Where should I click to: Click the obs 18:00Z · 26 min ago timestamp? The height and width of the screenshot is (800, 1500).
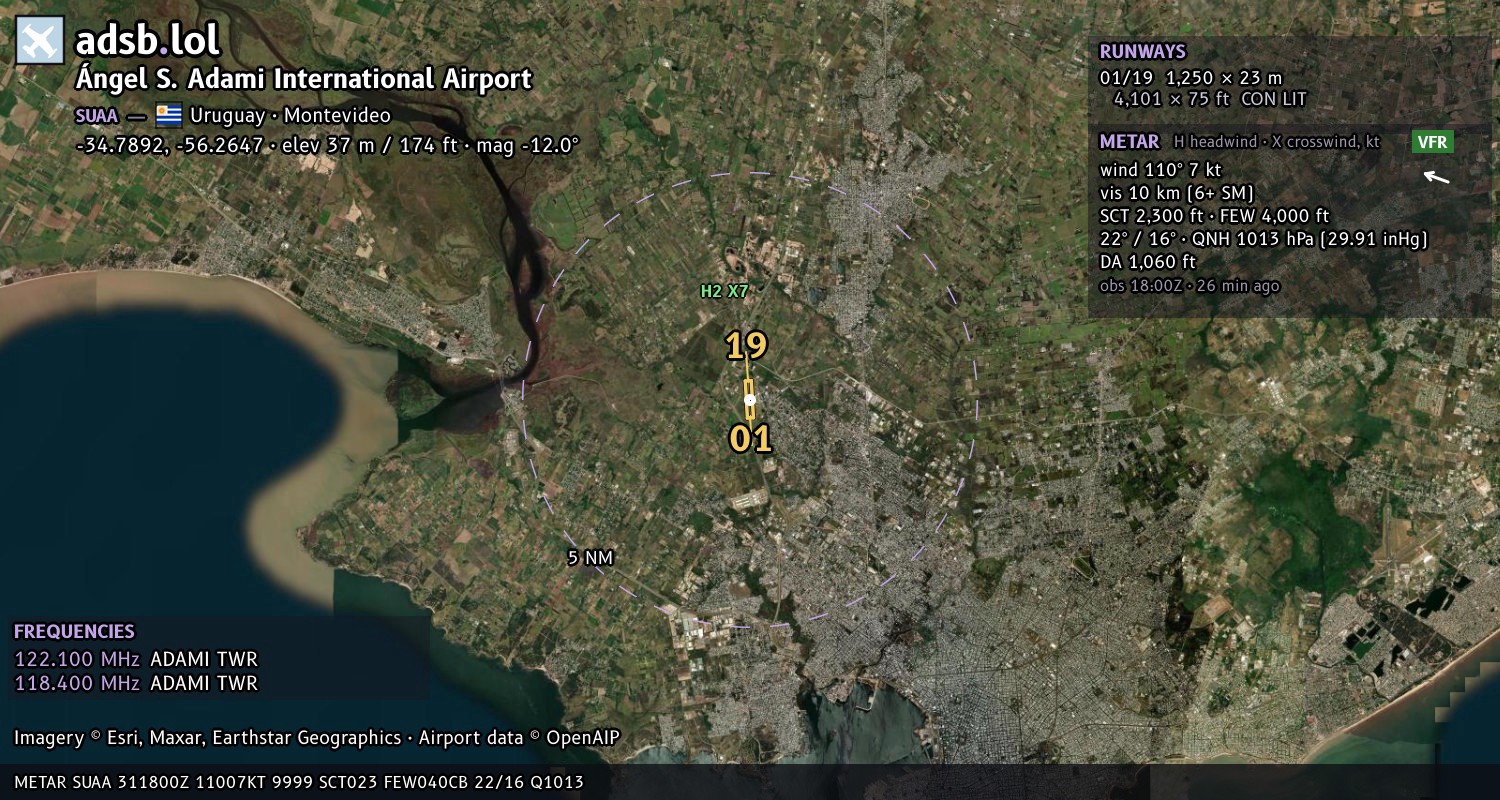[1189, 286]
